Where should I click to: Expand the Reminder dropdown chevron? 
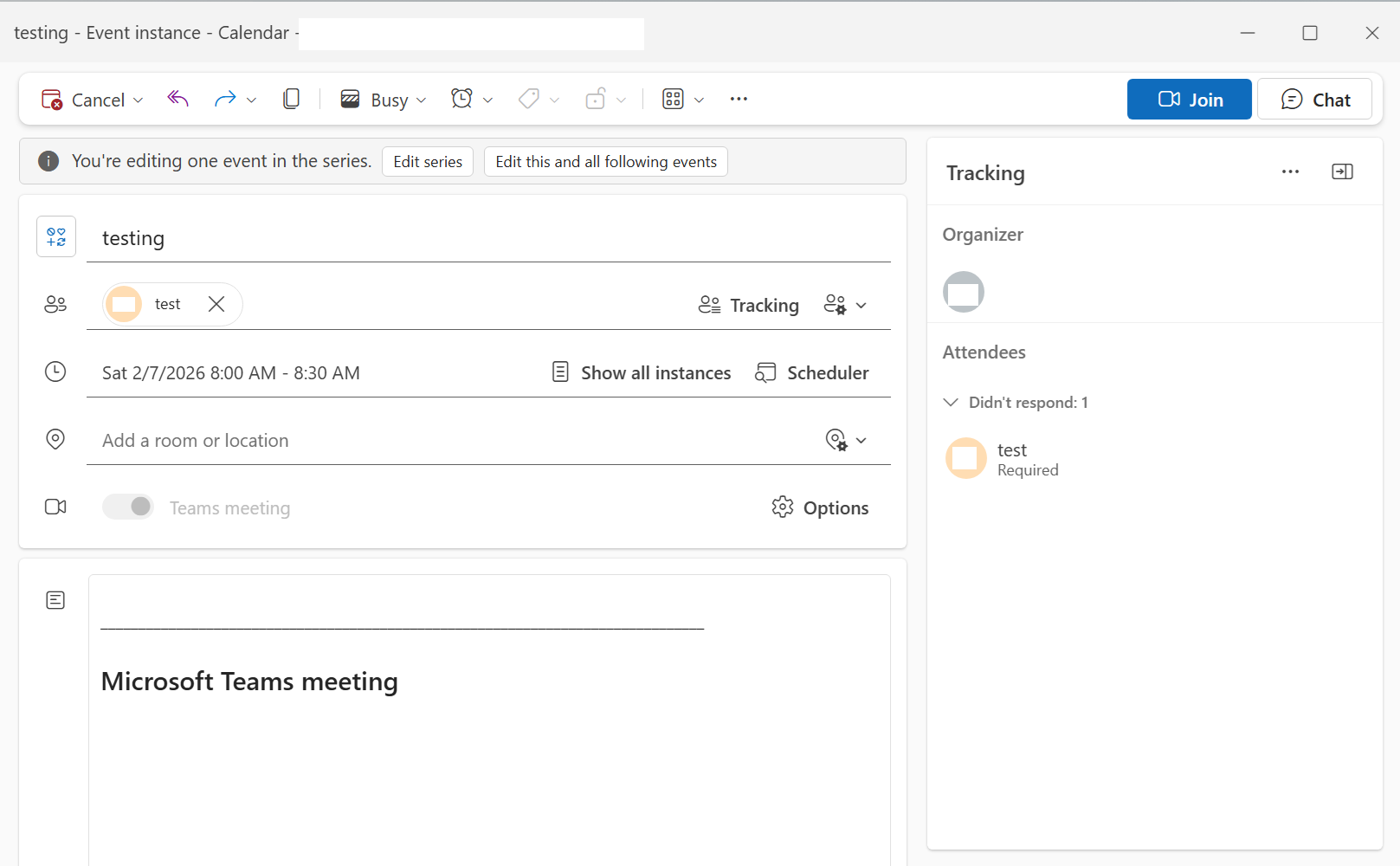pyautogui.click(x=488, y=100)
